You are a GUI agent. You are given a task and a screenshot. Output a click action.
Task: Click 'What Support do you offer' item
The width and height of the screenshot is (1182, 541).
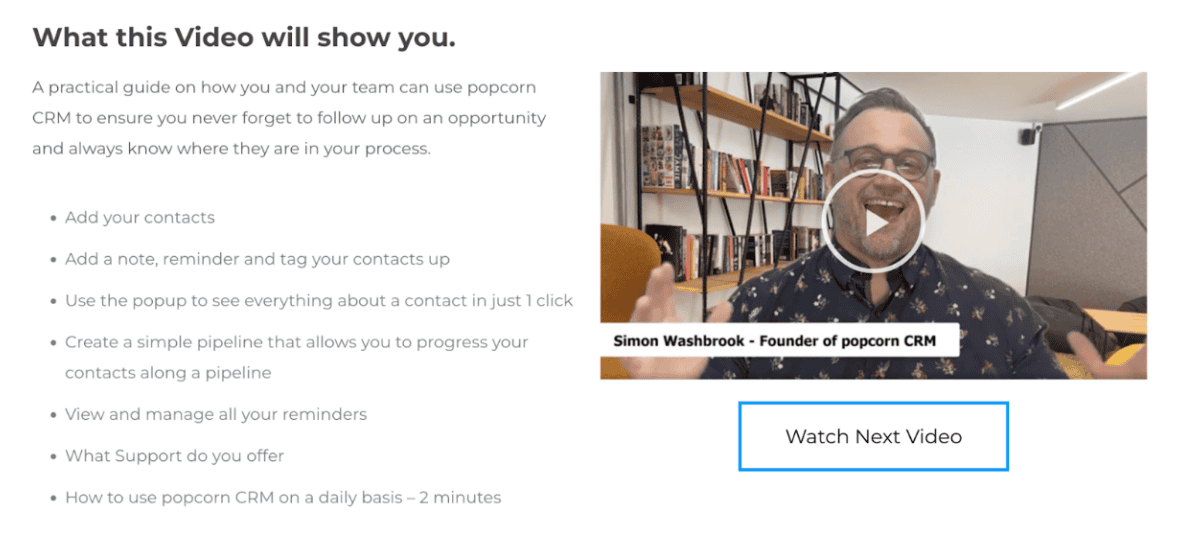tap(174, 456)
